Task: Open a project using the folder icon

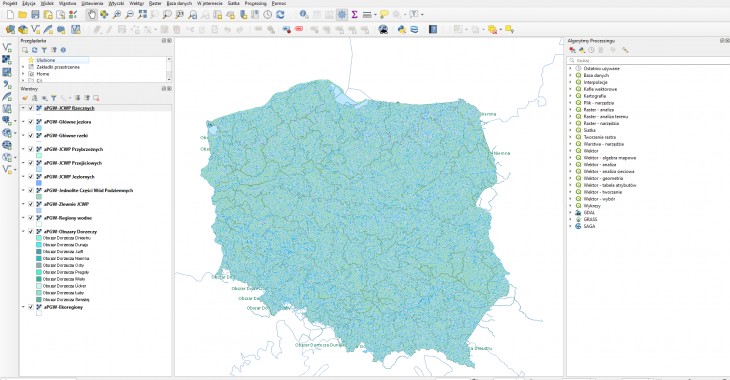Action: 22,15
